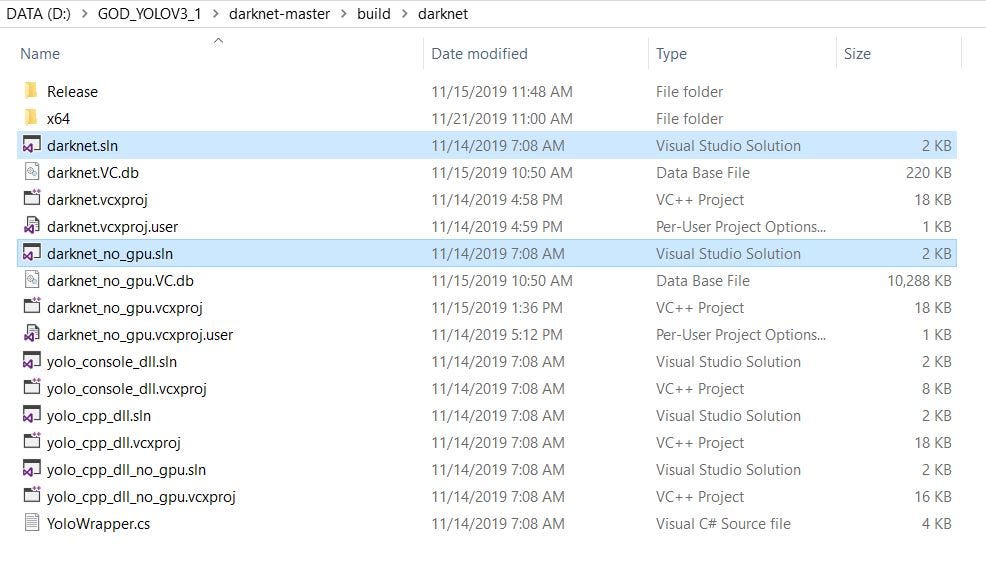Sort files by the Name column
This screenshot has height=569, width=986.
coord(40,54)
